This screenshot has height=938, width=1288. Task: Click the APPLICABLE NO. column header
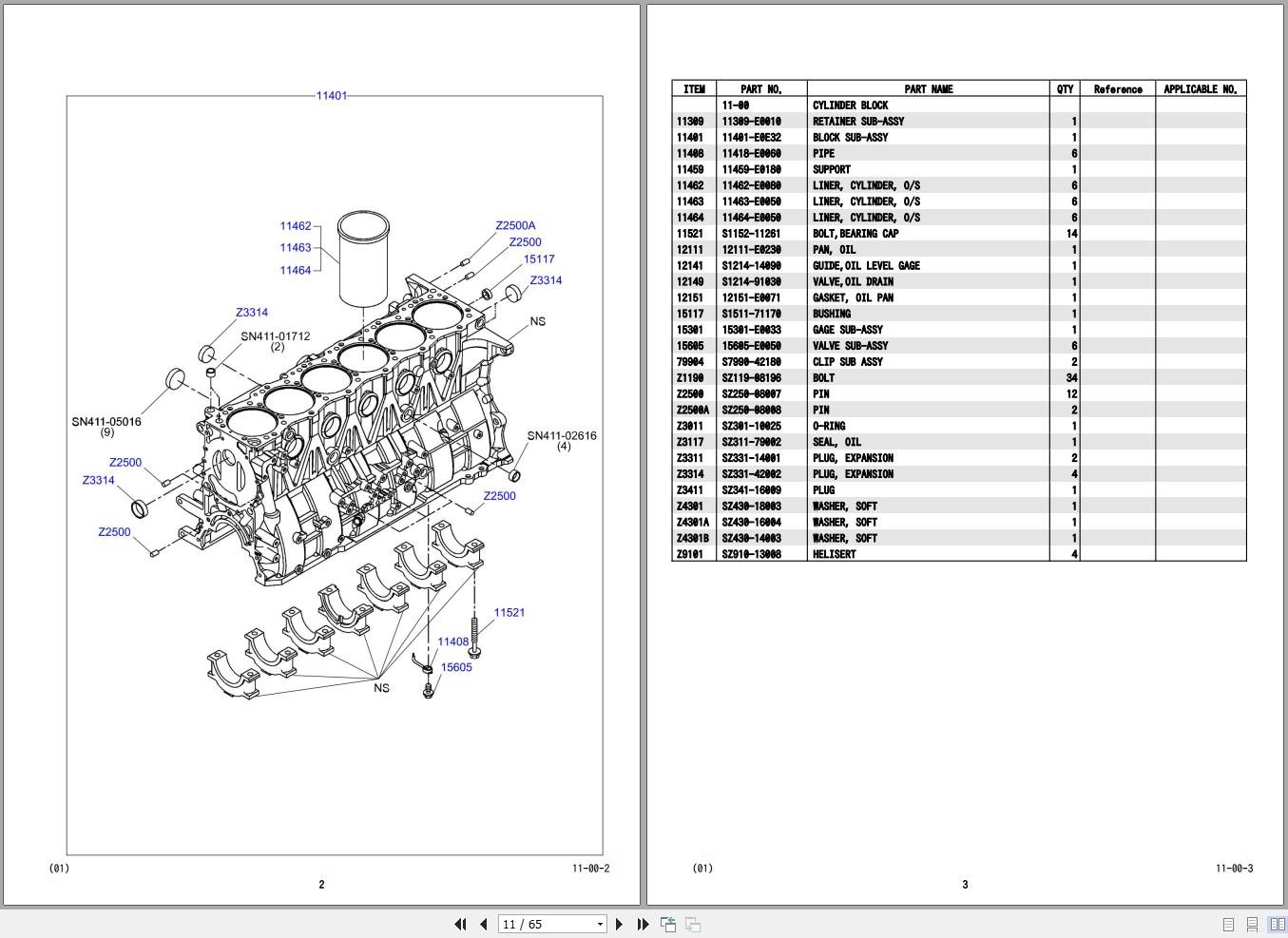pos(1201,89)
